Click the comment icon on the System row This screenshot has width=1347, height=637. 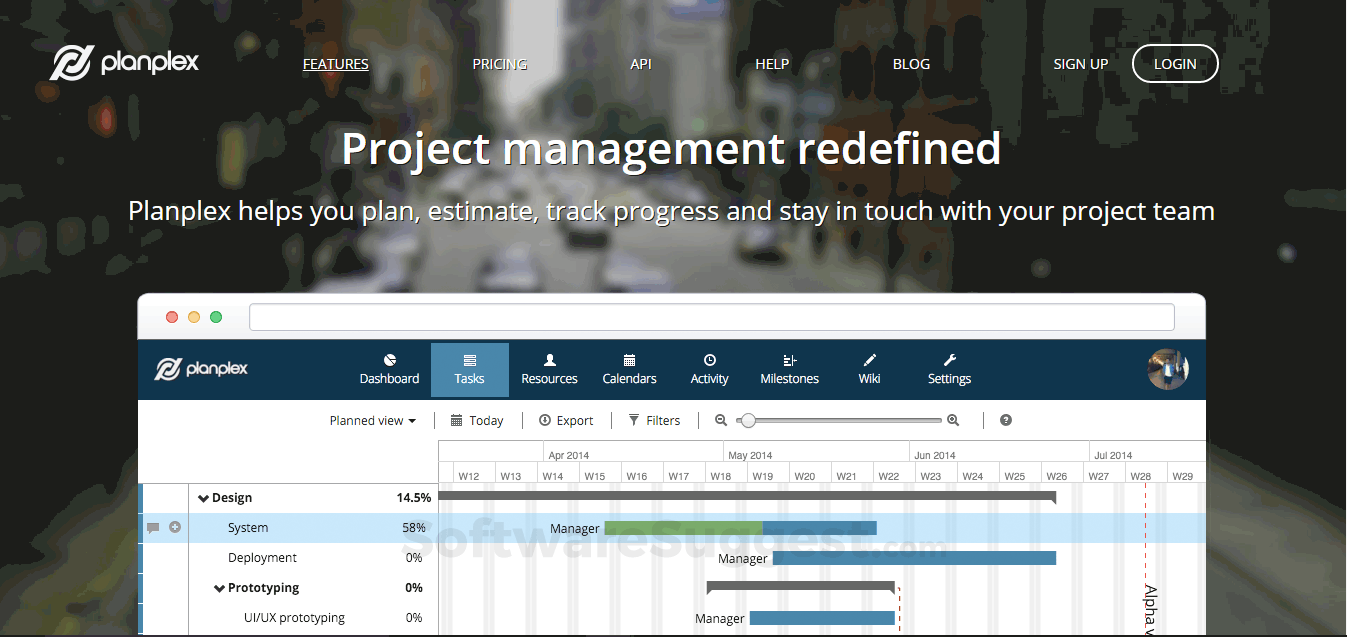pos(153,527)
